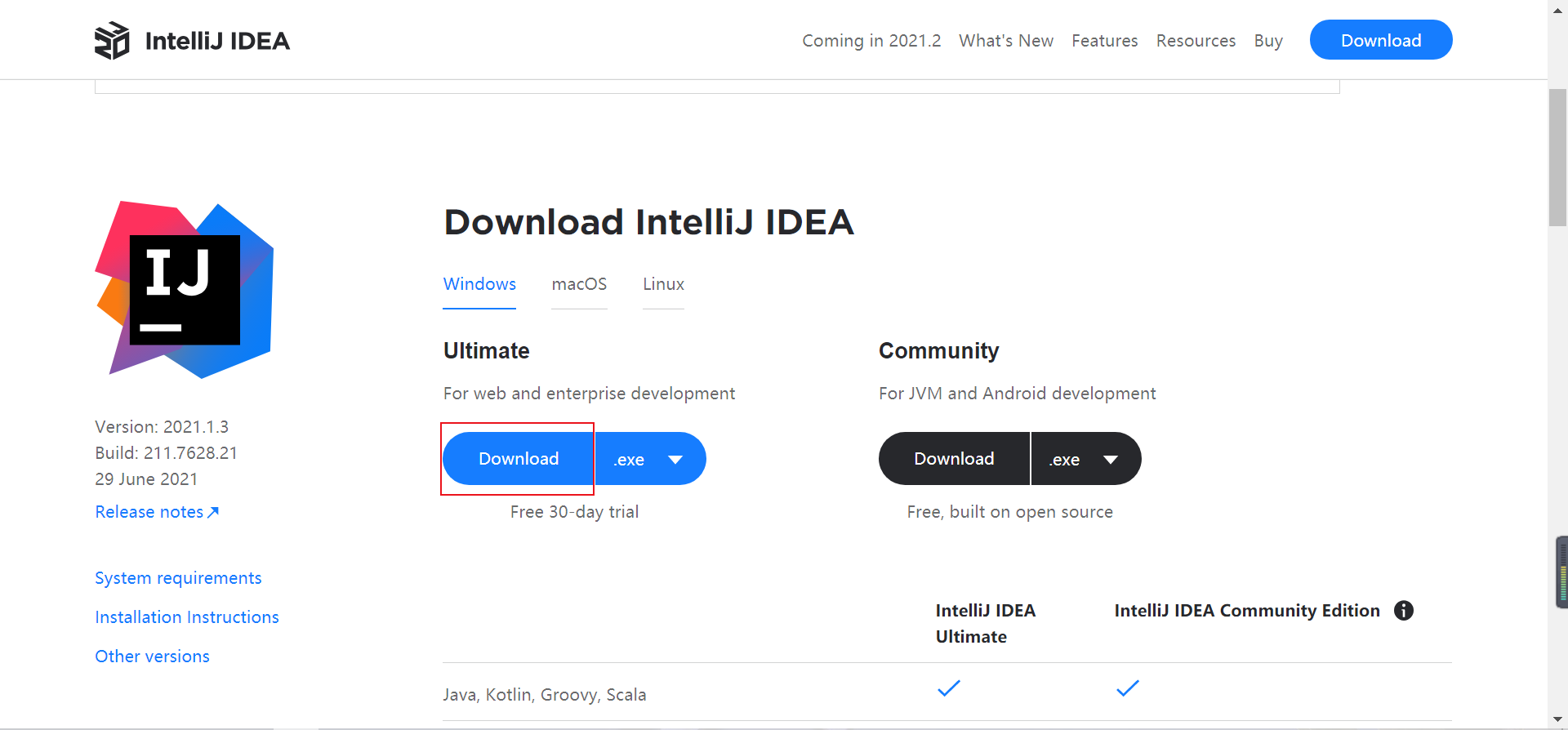Click the IntelliJ IDEA logo in header
Screen dimensions: 1568x730
tap(112, 41)
